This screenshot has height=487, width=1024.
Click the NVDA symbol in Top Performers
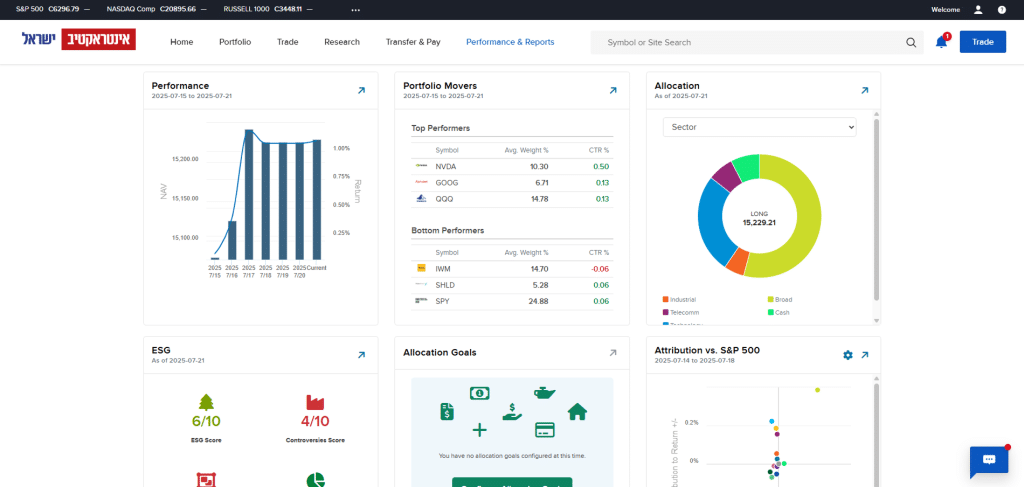click(446, 166)
